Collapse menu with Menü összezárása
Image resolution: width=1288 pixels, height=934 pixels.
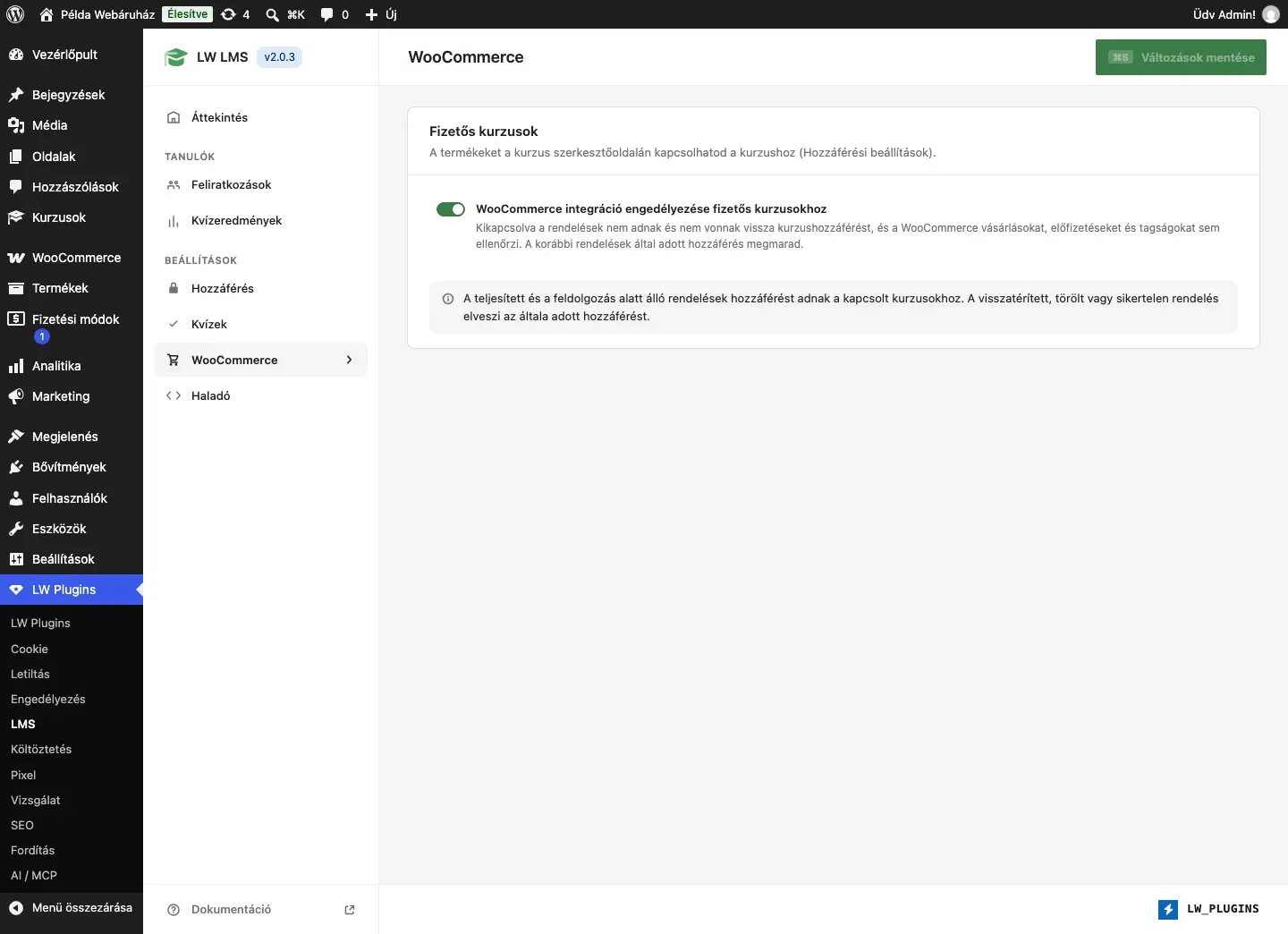(x=72, y=908)
